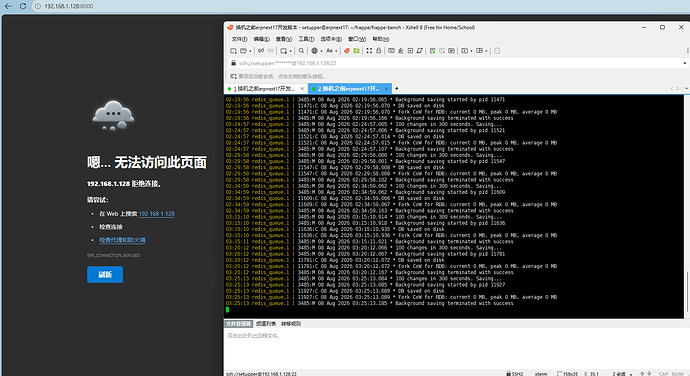Click the keyboard mapping icon in toolbar
This screenshot has height=376, width=690.
click(x=391, y=51)
